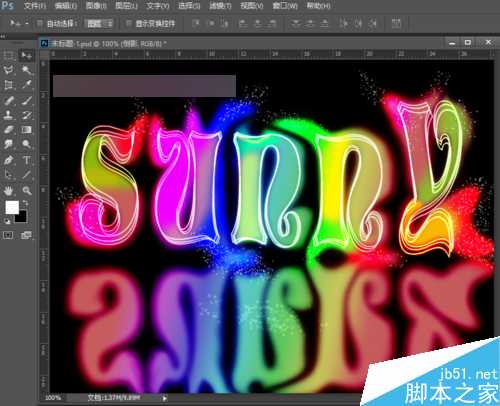Enable 显示变换控件 show transform controls checkbox
Viewport: 500px width, 406px height.
(x=128, y=23)
